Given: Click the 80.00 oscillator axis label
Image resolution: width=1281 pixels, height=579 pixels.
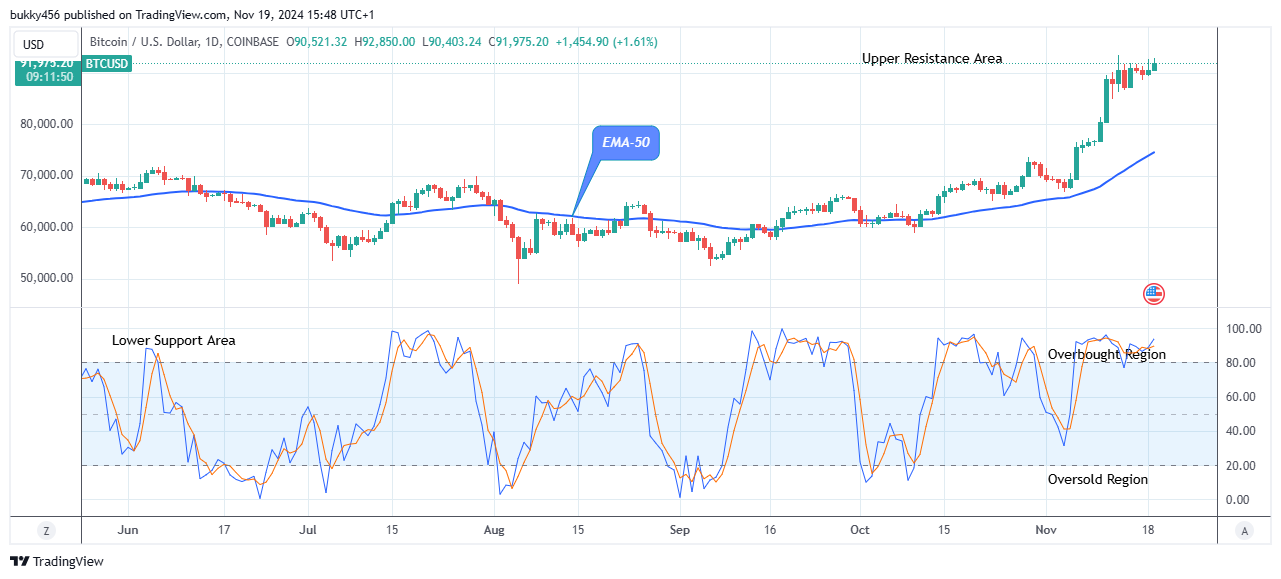Looking at the screenshot, I should pyautogui.click(x=1239, y=363).
